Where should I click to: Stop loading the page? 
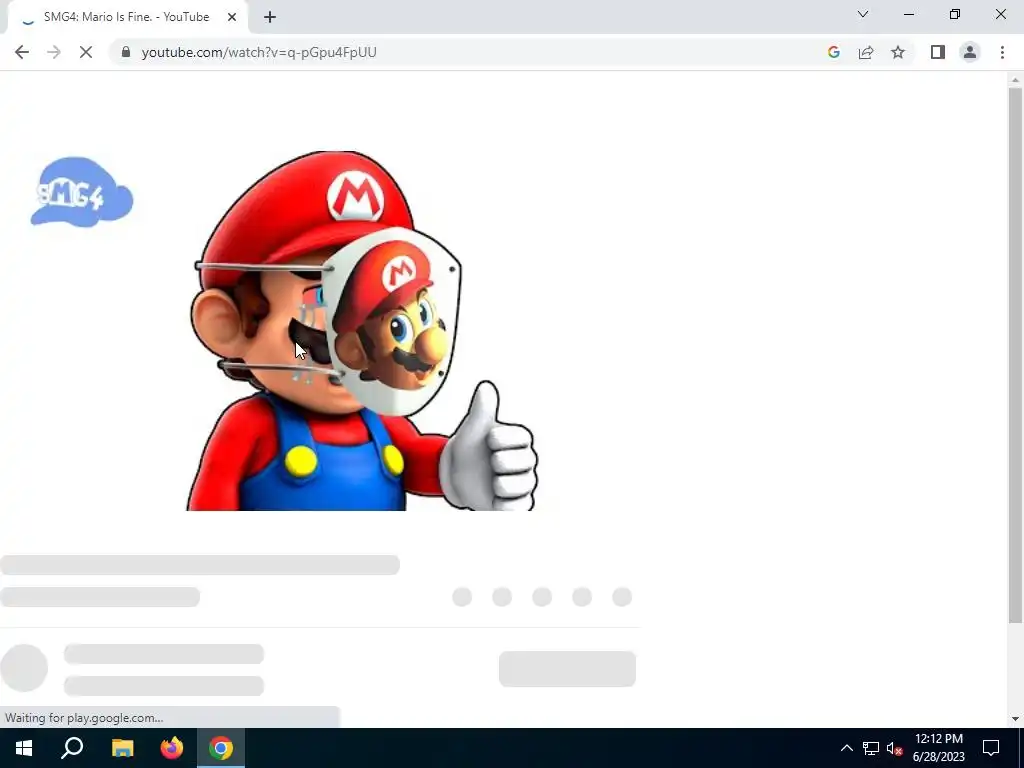click(86, 52)
